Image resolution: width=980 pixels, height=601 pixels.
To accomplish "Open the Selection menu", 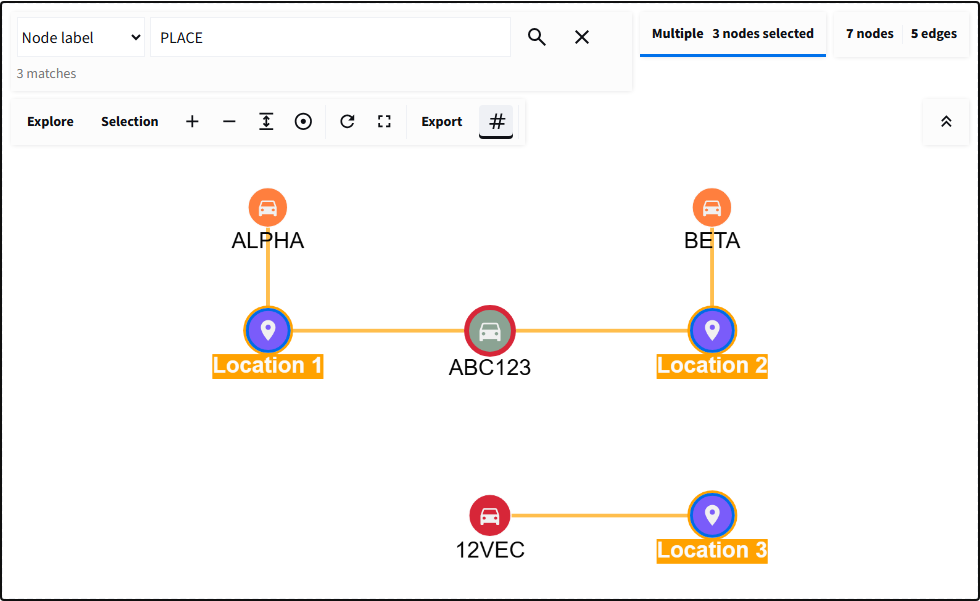I will tap(129, 121).
